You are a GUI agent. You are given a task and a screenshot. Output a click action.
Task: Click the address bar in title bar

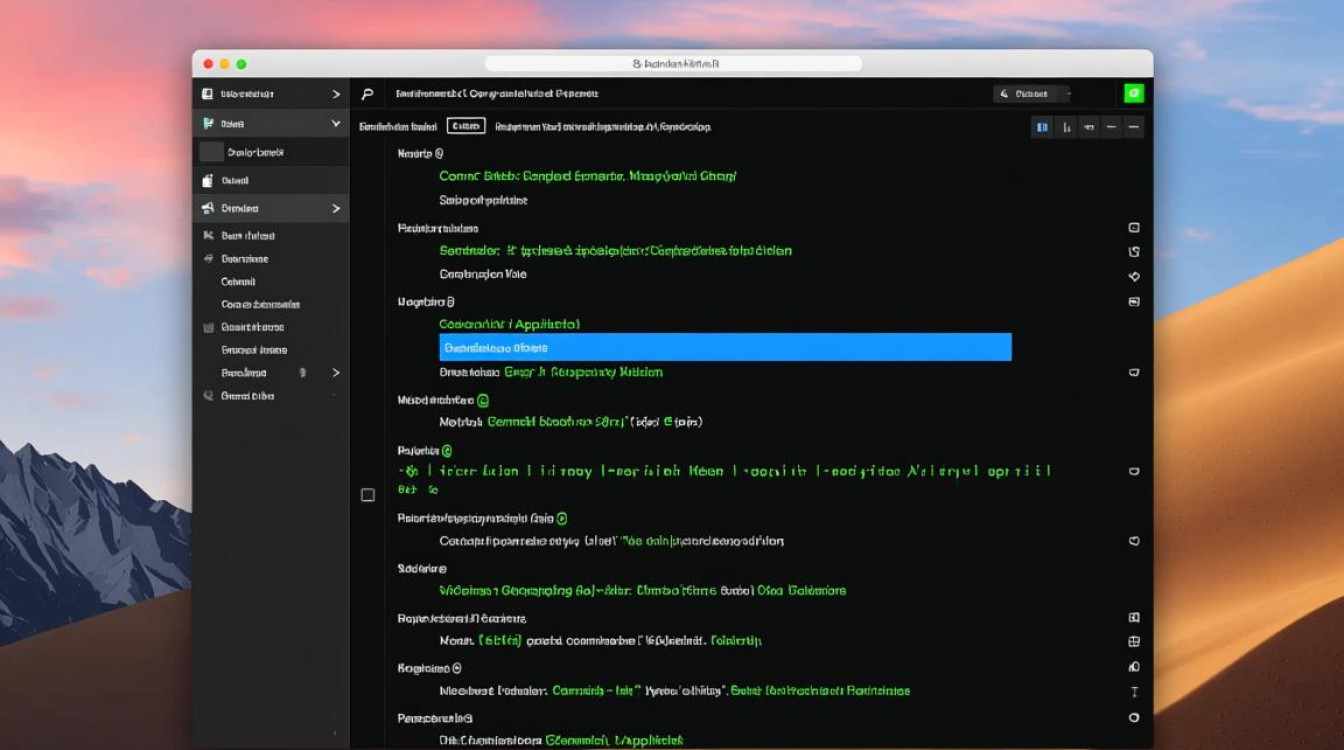click(x=673, y=63)
